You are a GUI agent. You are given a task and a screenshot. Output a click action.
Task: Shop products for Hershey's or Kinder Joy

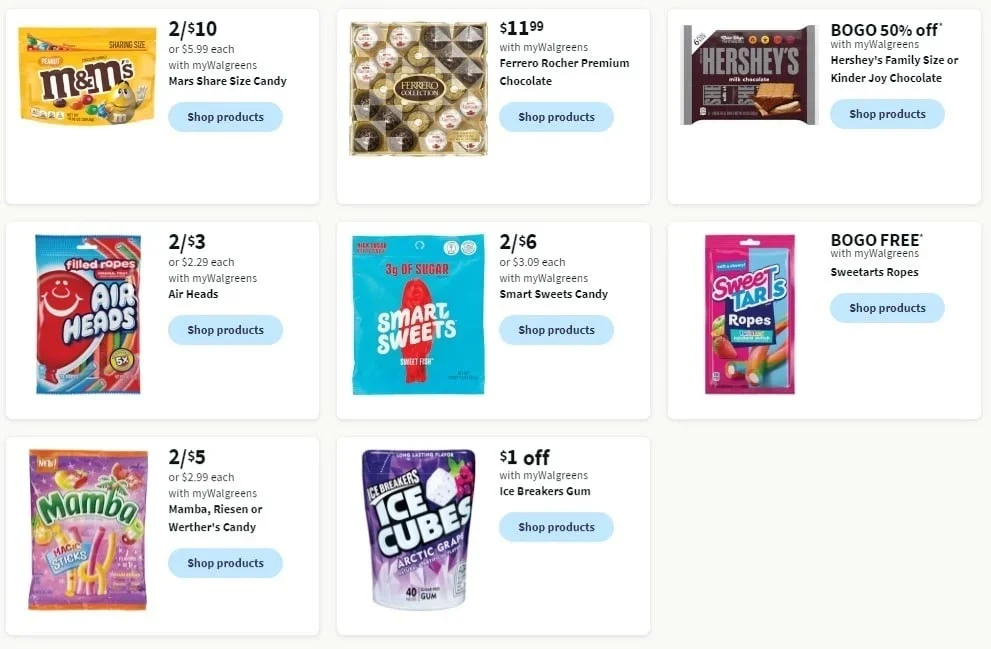(887, 114)
